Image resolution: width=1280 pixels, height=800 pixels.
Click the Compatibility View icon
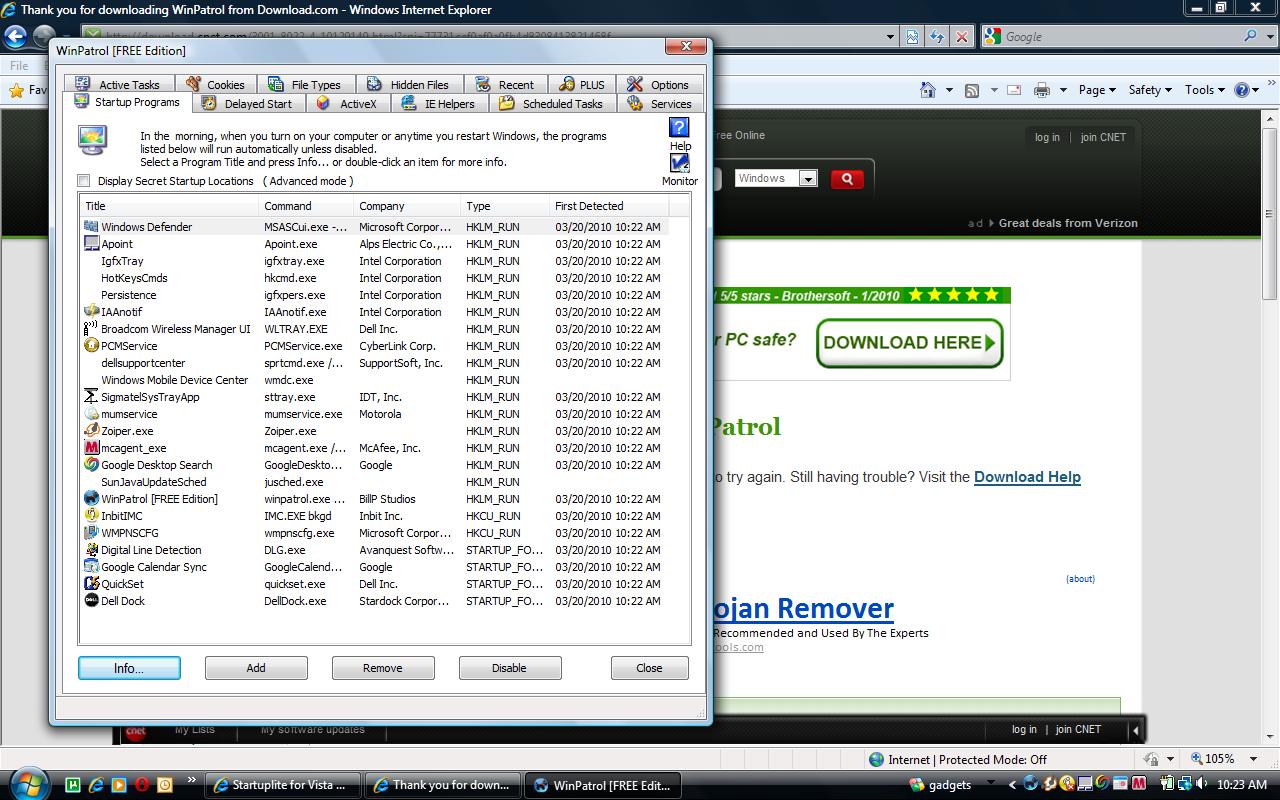pos(913,37)
